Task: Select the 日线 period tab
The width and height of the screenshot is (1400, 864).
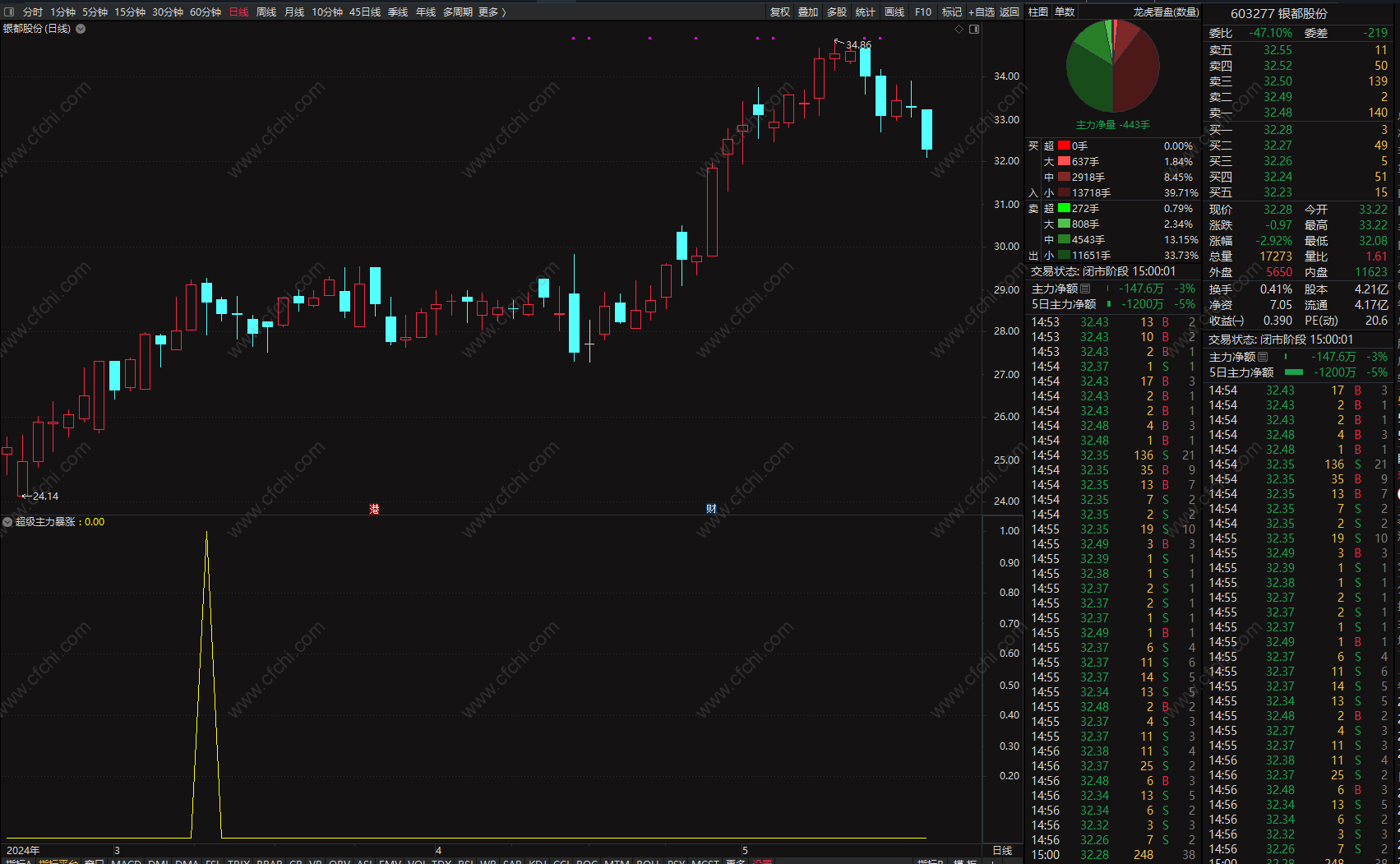Action: (238, 12)
